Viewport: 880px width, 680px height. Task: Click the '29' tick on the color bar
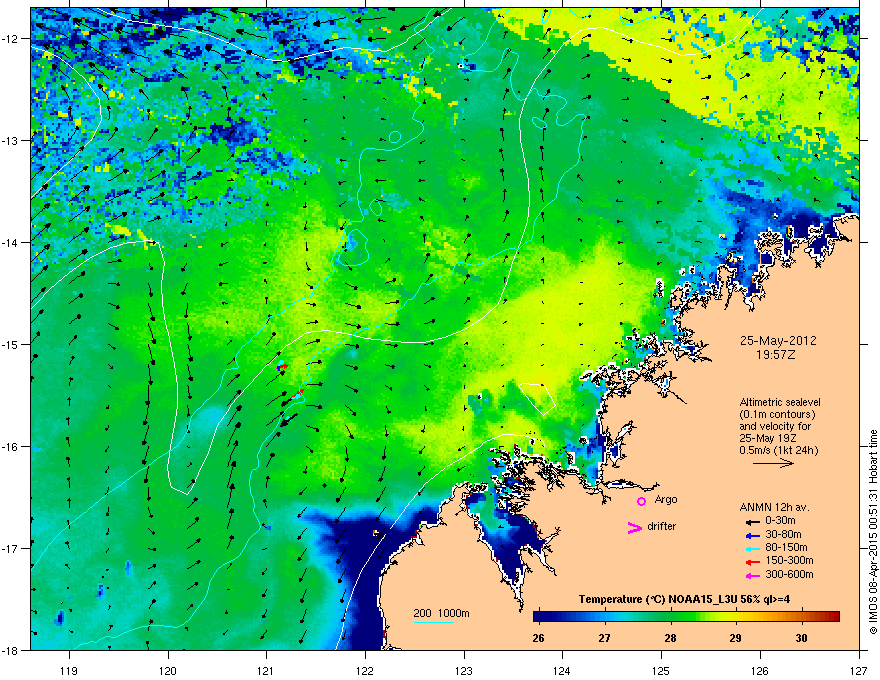(736, 638)
